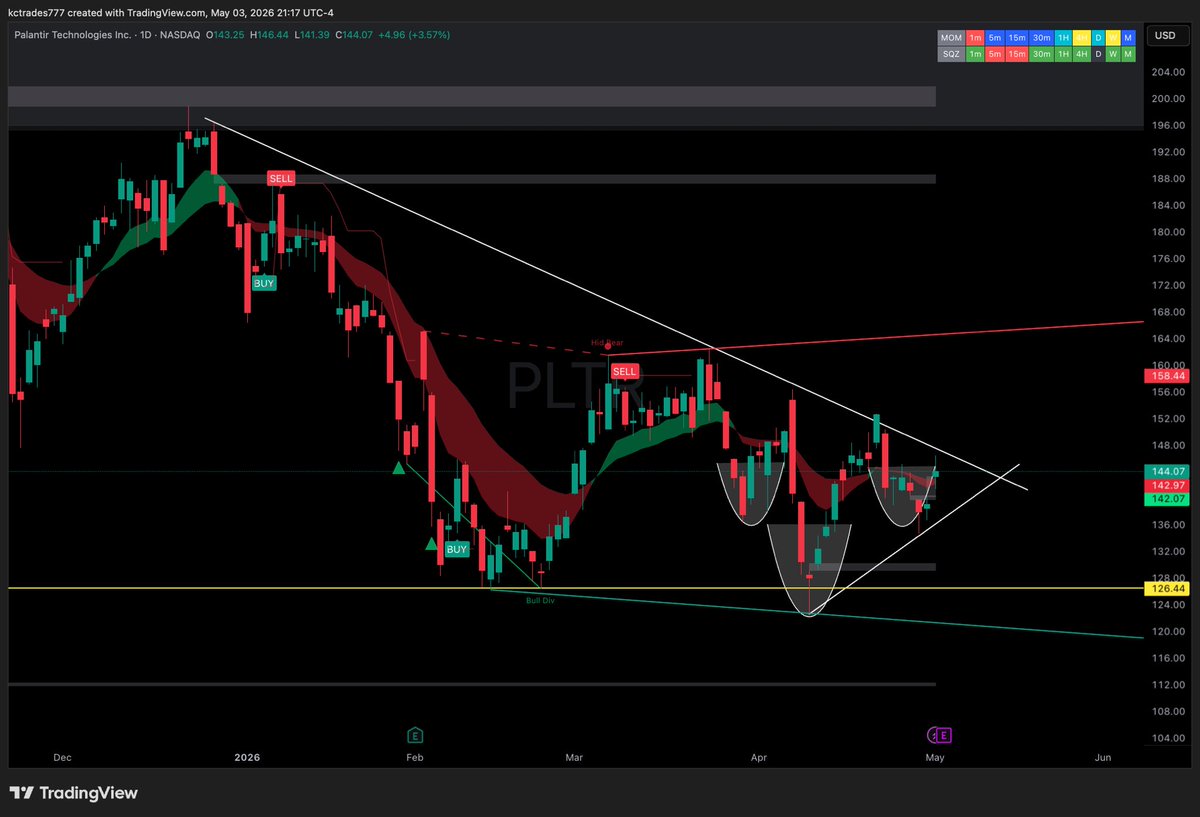
Task: Click the dark D cell in SQZ row
Action: [1098, 54]
